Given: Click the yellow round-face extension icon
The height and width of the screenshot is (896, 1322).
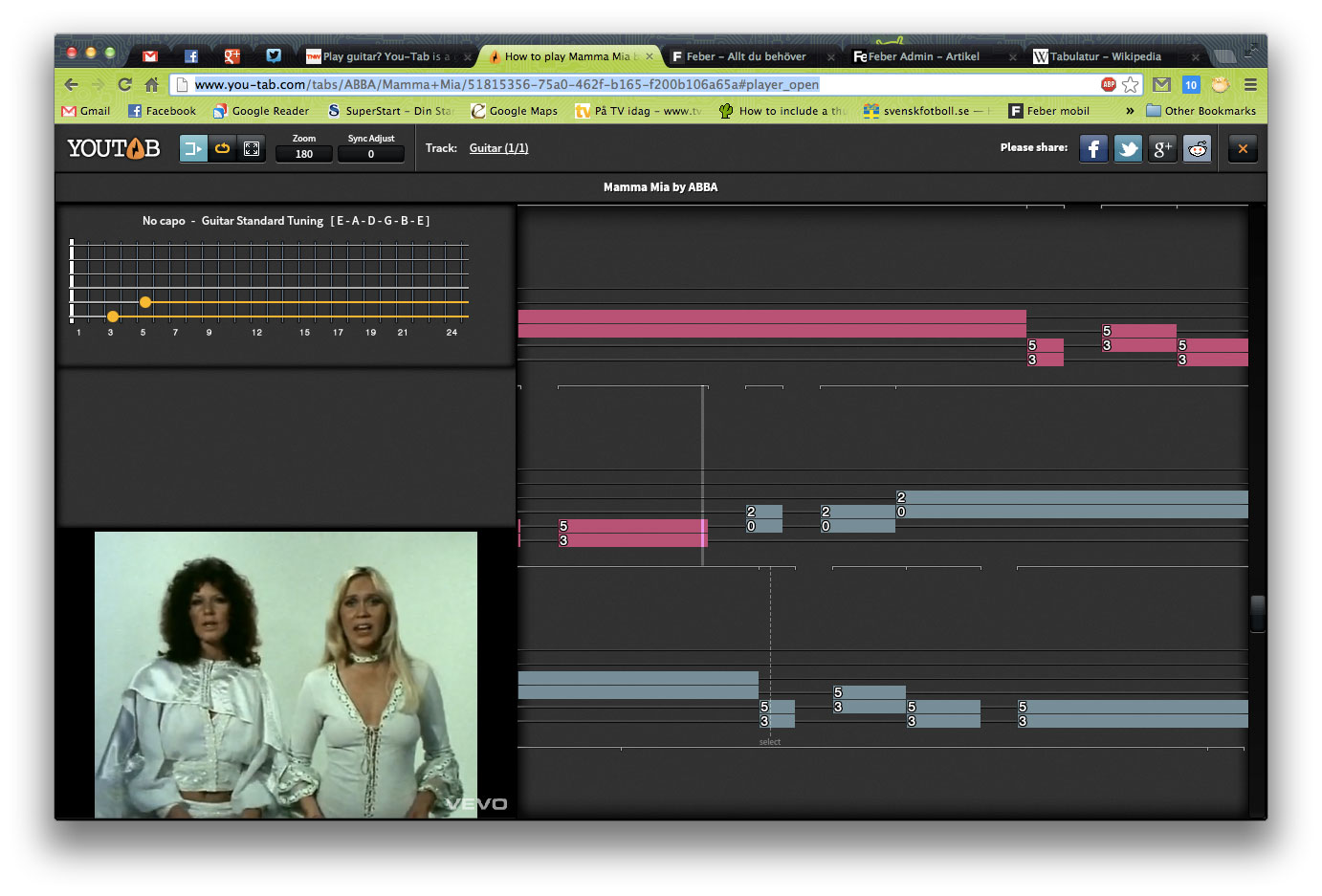Looking at the screenshot, I should tap(1220, 84).
